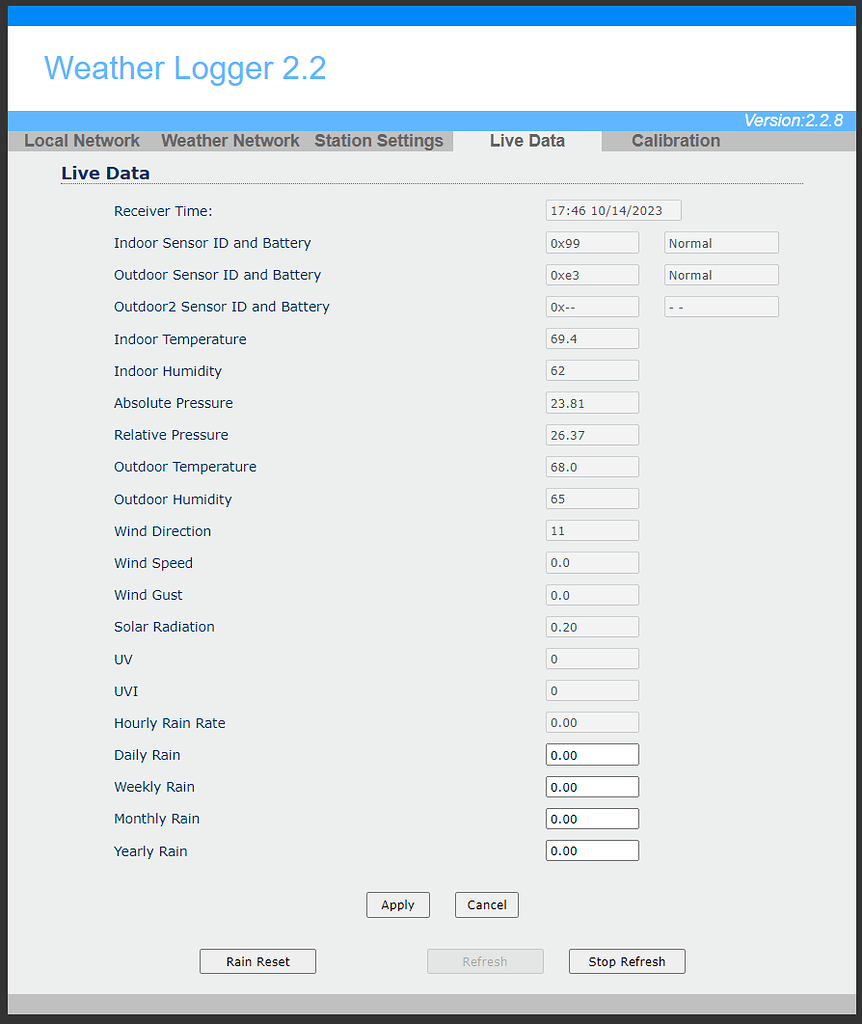
Task: Focus the Yearly Rain input field
Action: (x=591, y=850)
